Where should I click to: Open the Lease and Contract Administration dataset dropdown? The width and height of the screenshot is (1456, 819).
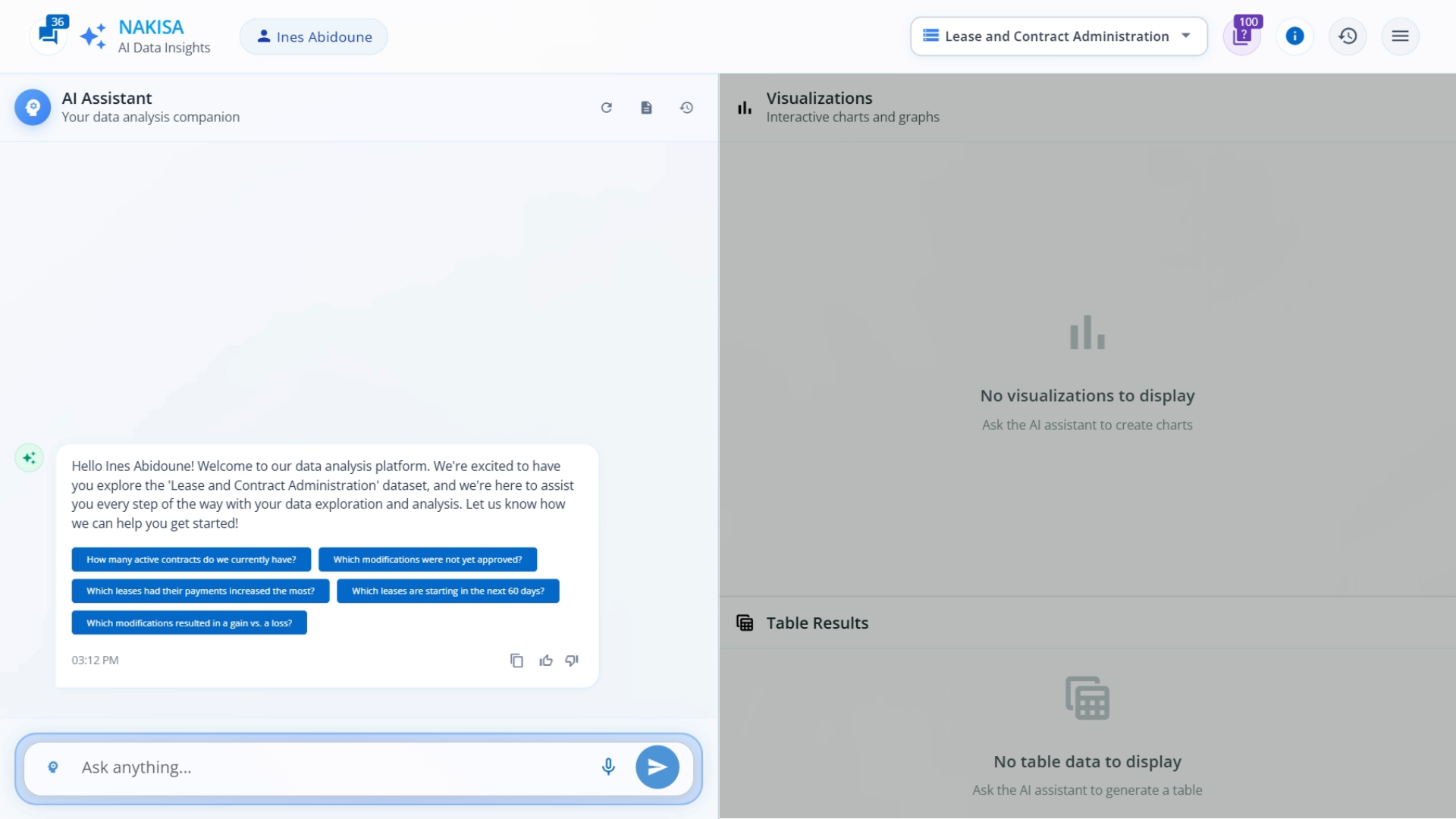1058,36
